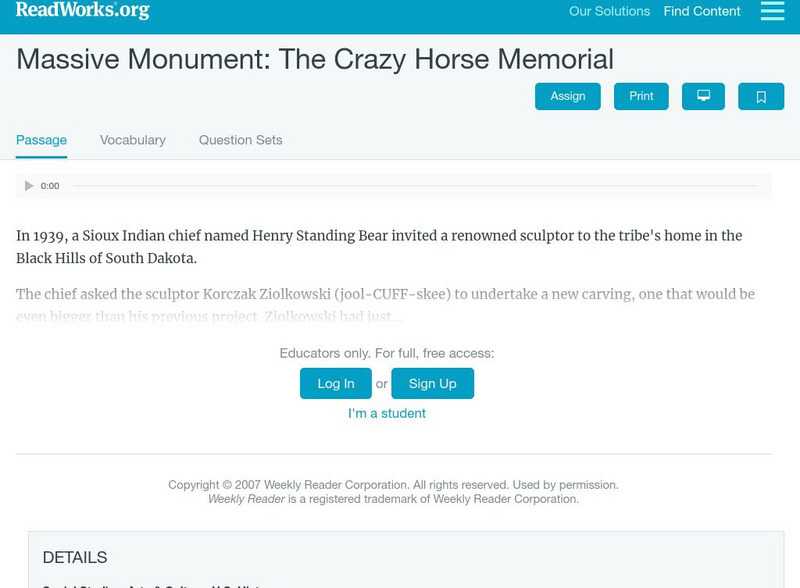Select the Passage tab
The height and width of the screenshot is (588, 800).
pos(39,140)
